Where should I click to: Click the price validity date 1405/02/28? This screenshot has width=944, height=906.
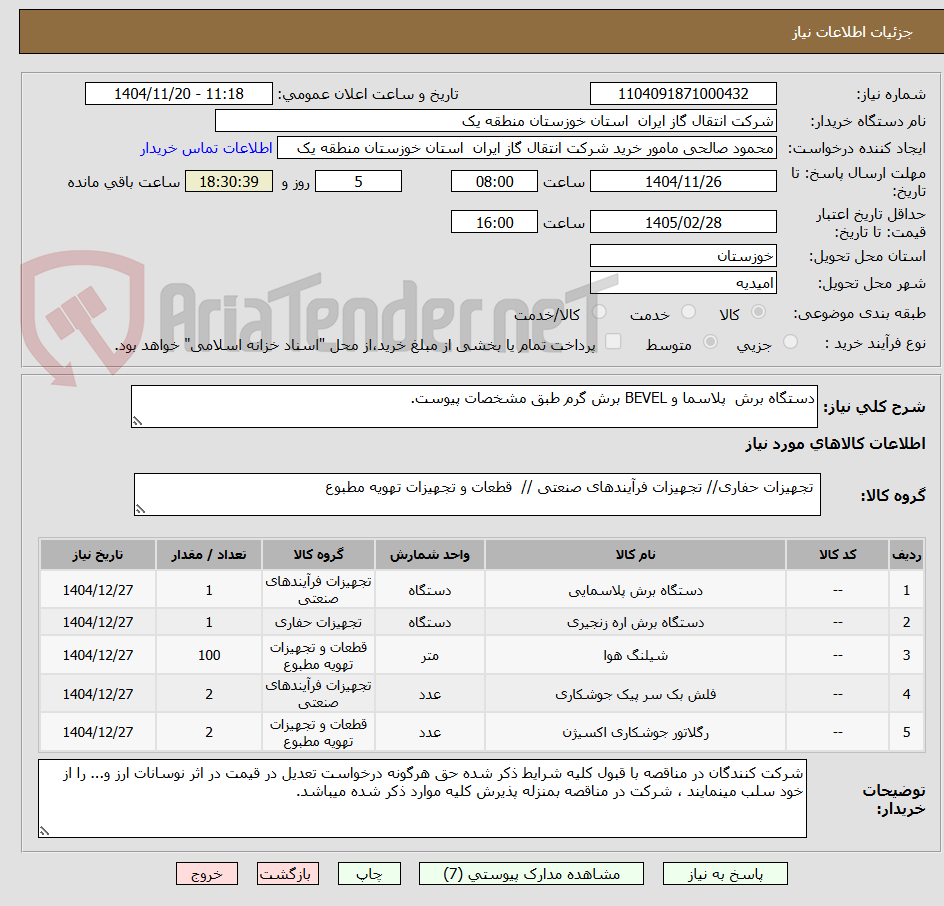pos(683,222)
